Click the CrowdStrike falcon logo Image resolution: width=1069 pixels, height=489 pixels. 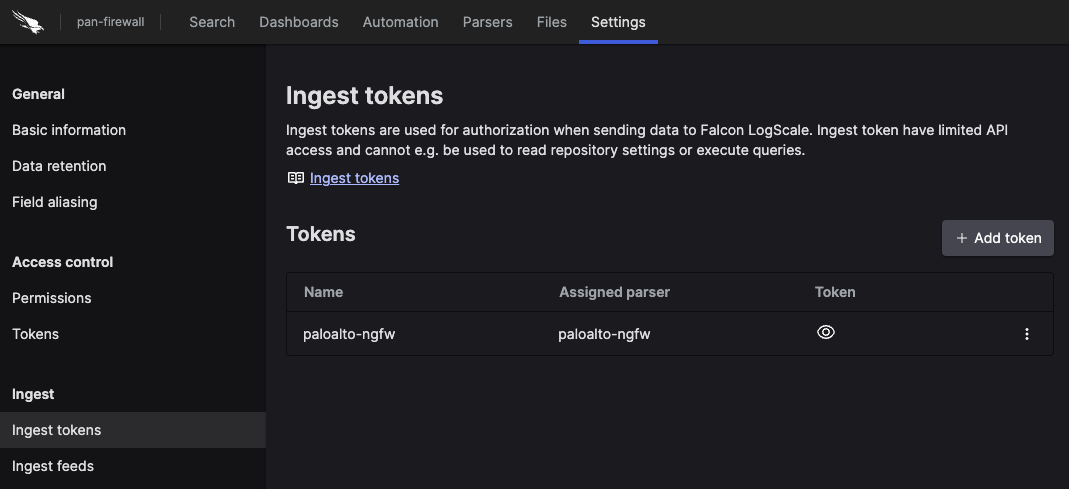point(28,22)
